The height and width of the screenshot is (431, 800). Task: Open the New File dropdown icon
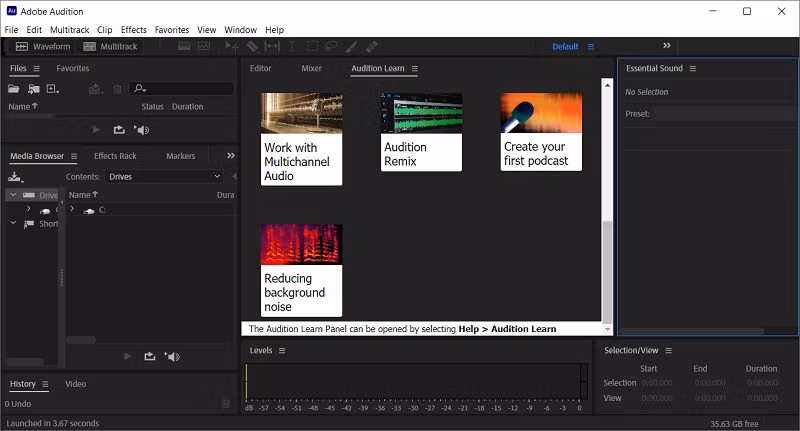pos(53,89)
